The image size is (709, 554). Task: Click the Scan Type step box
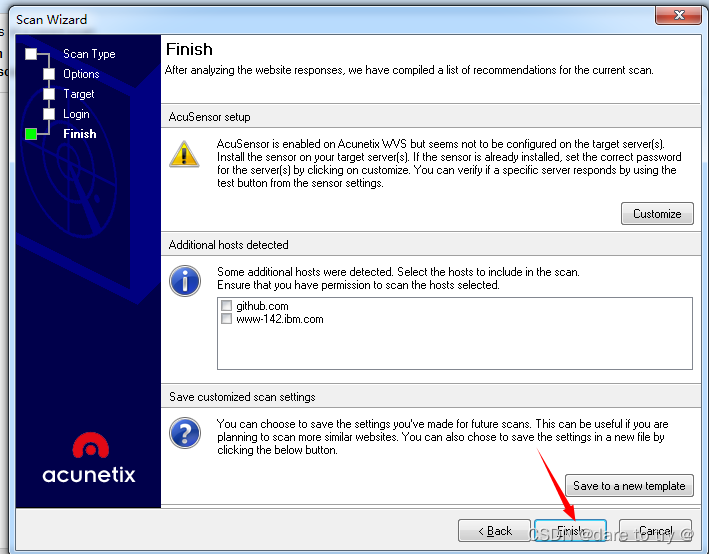coord(31,54)
